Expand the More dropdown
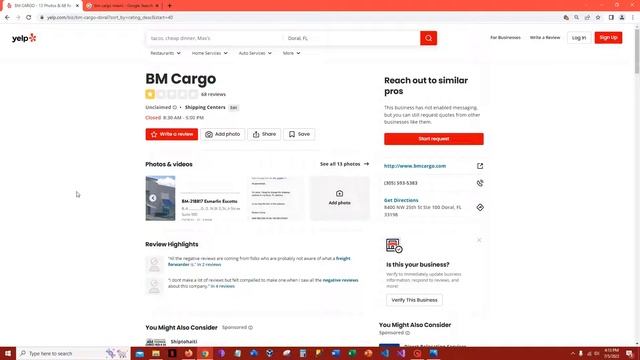 click(291, 53)
